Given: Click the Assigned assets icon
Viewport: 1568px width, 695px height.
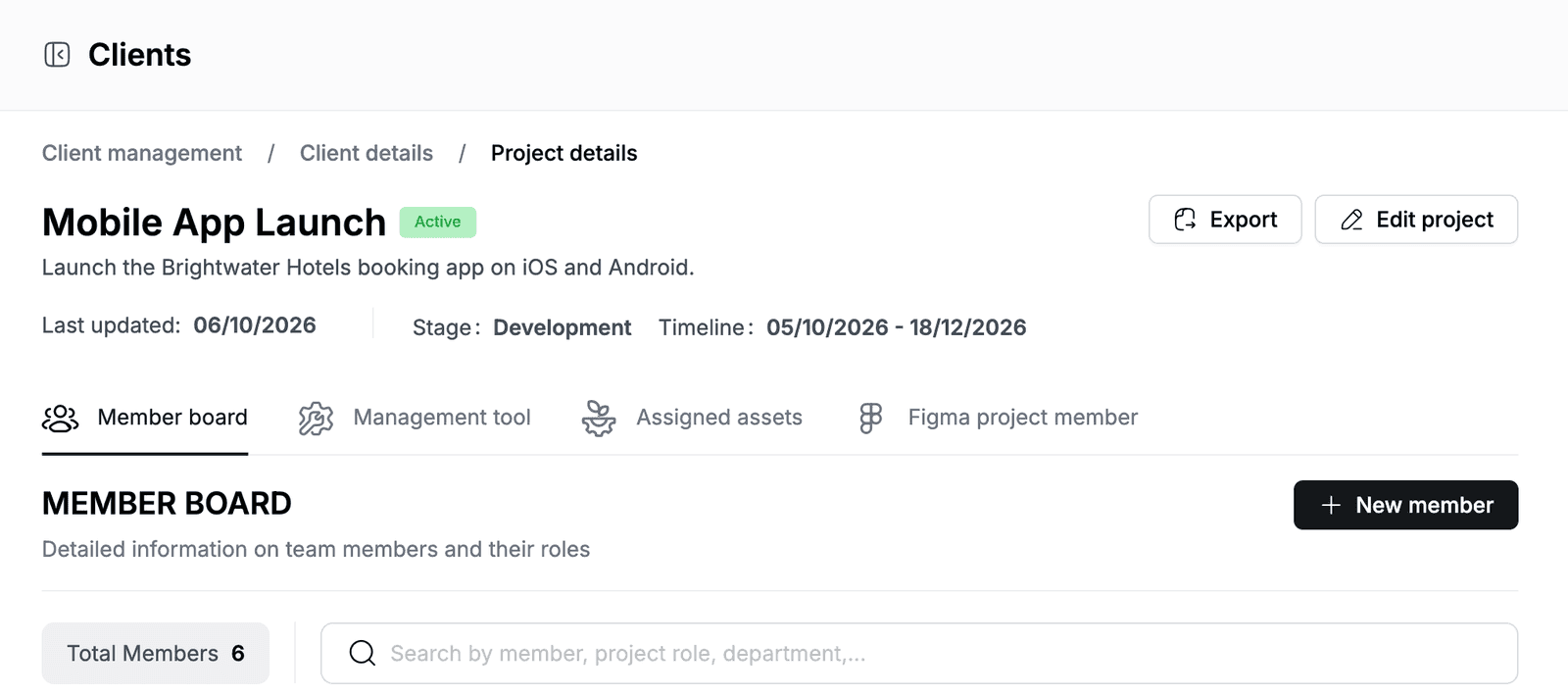Looking at the screenshot, I should (599, 419).
